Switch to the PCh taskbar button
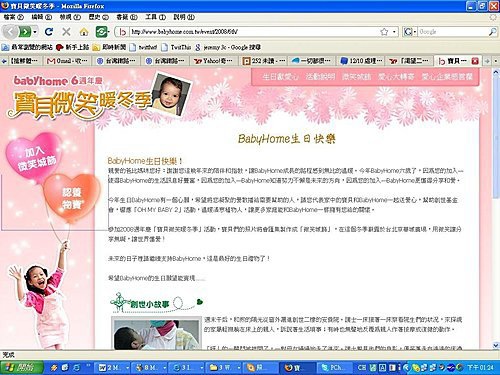Viewport: 500px width, 375px height. click(334, 367)
